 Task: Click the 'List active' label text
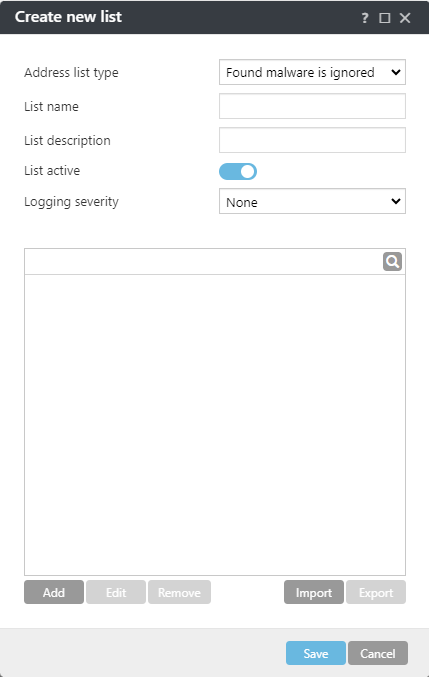(52, 171)
